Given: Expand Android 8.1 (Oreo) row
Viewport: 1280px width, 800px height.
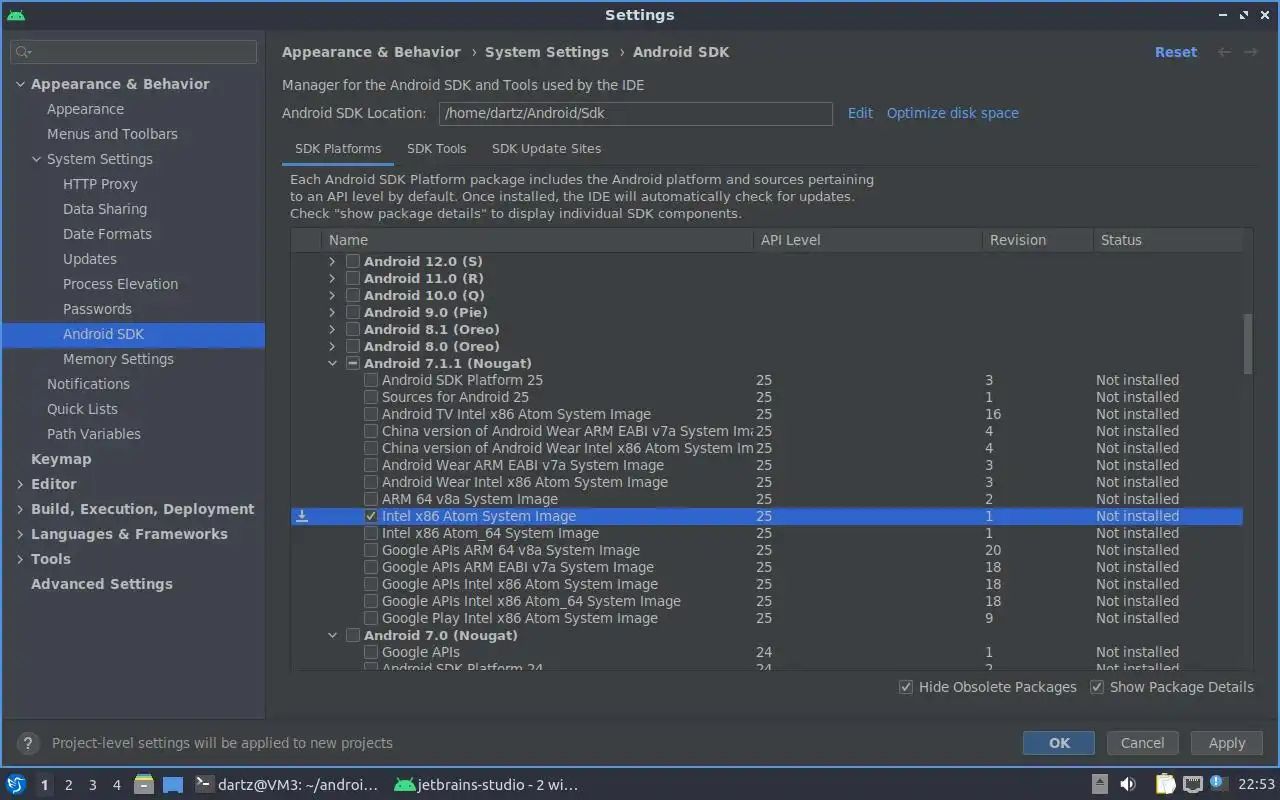Looking at the screenshot, I should pos(332,329).
